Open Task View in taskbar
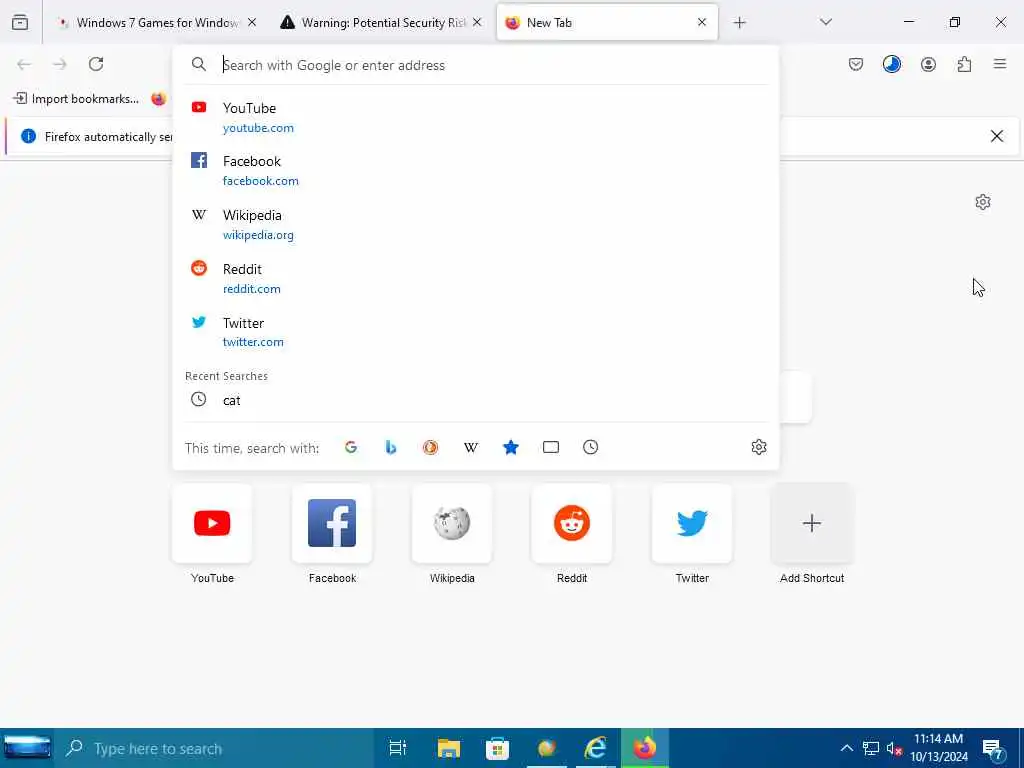The height and width of the screenshot is (768, 1024). [398, 748]
